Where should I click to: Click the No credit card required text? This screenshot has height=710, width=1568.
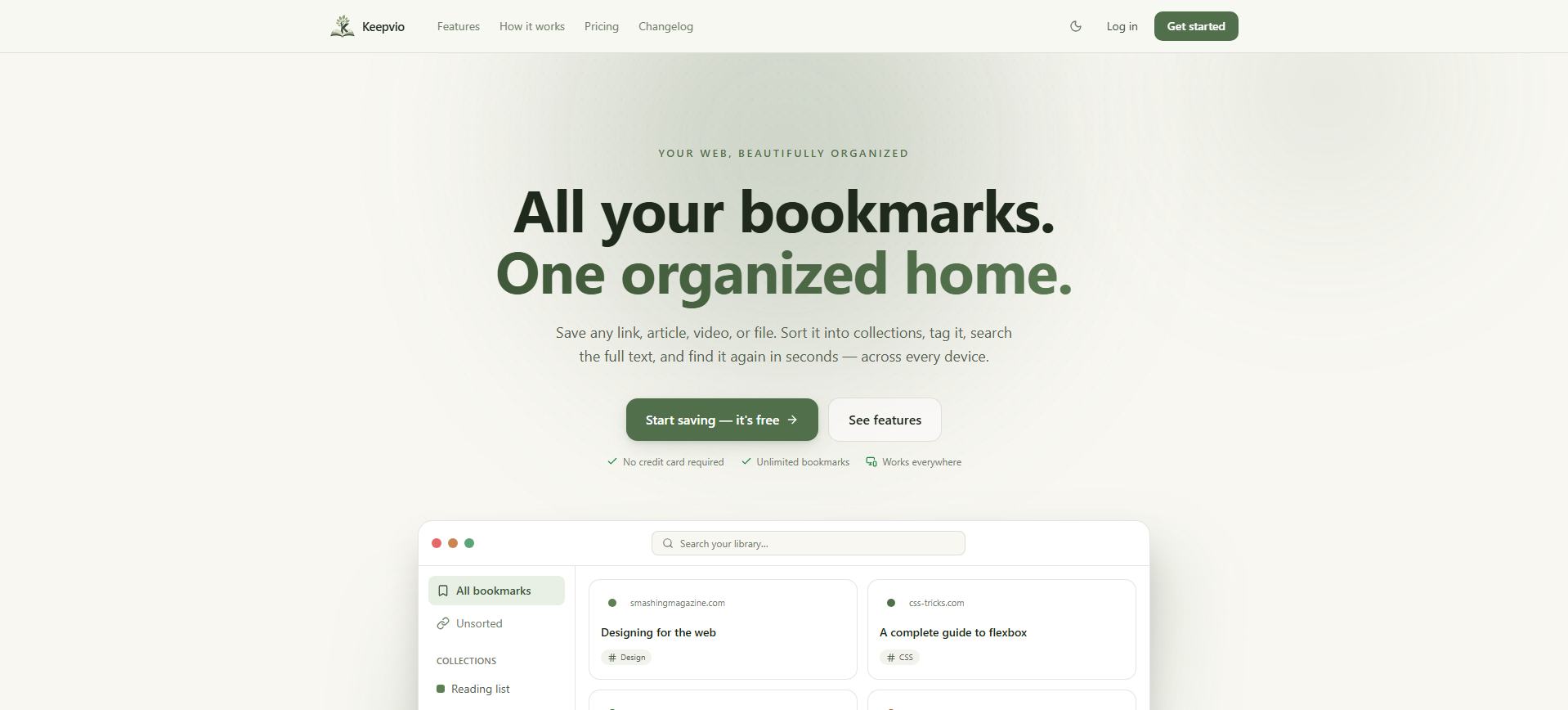[674, 462]
